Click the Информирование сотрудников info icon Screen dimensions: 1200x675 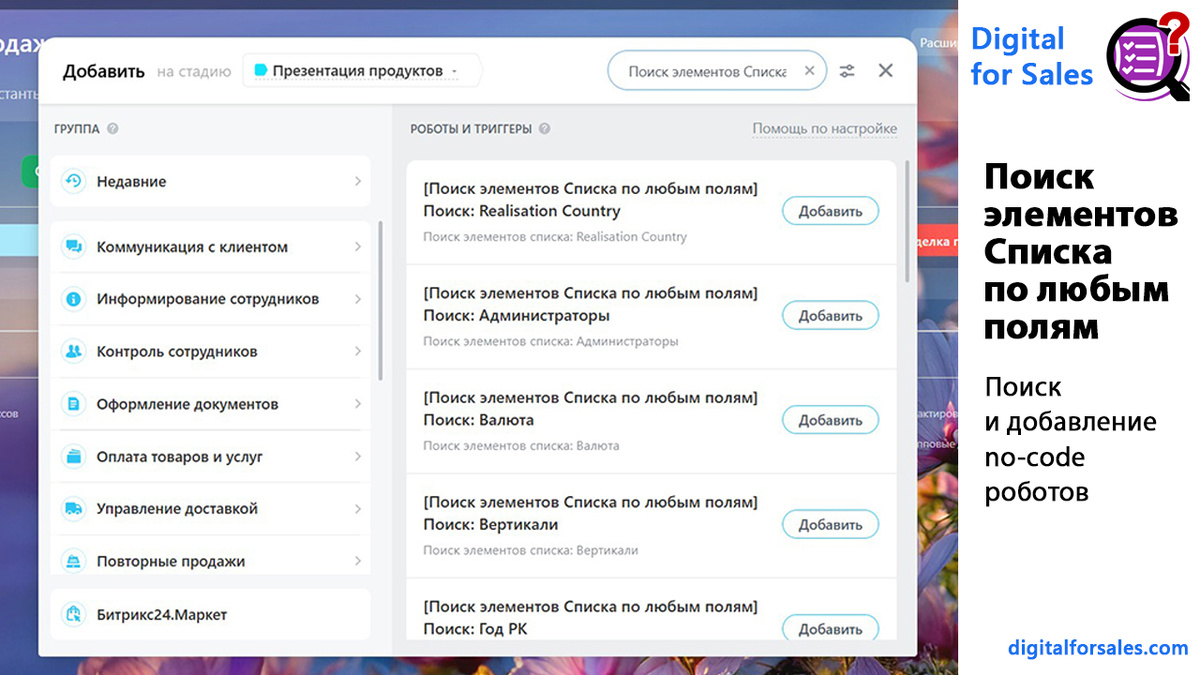[73, 299]
